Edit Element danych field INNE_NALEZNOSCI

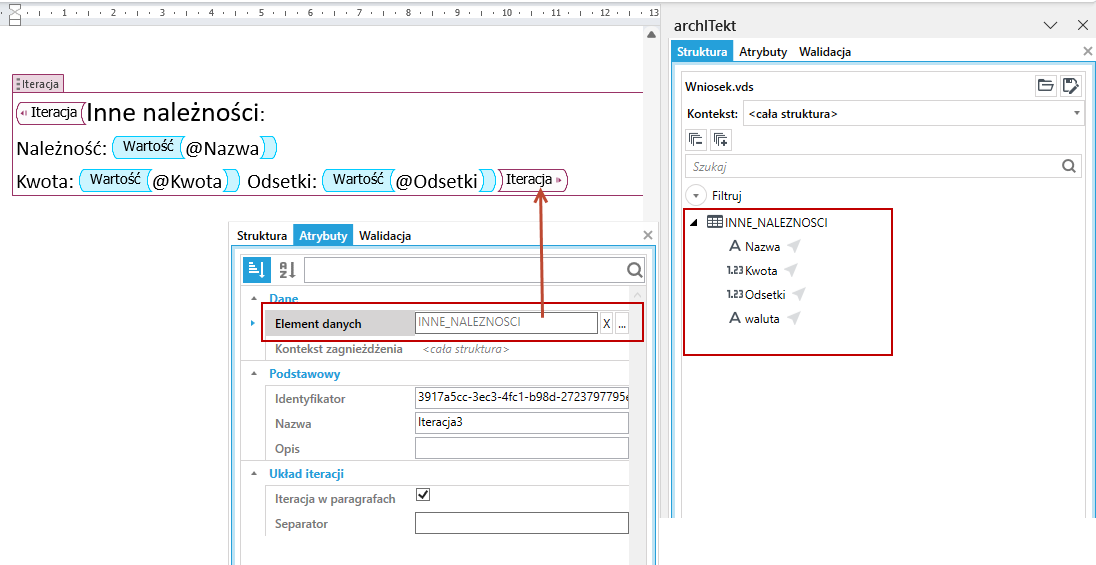pyautogui.click(x=506, y=323)
